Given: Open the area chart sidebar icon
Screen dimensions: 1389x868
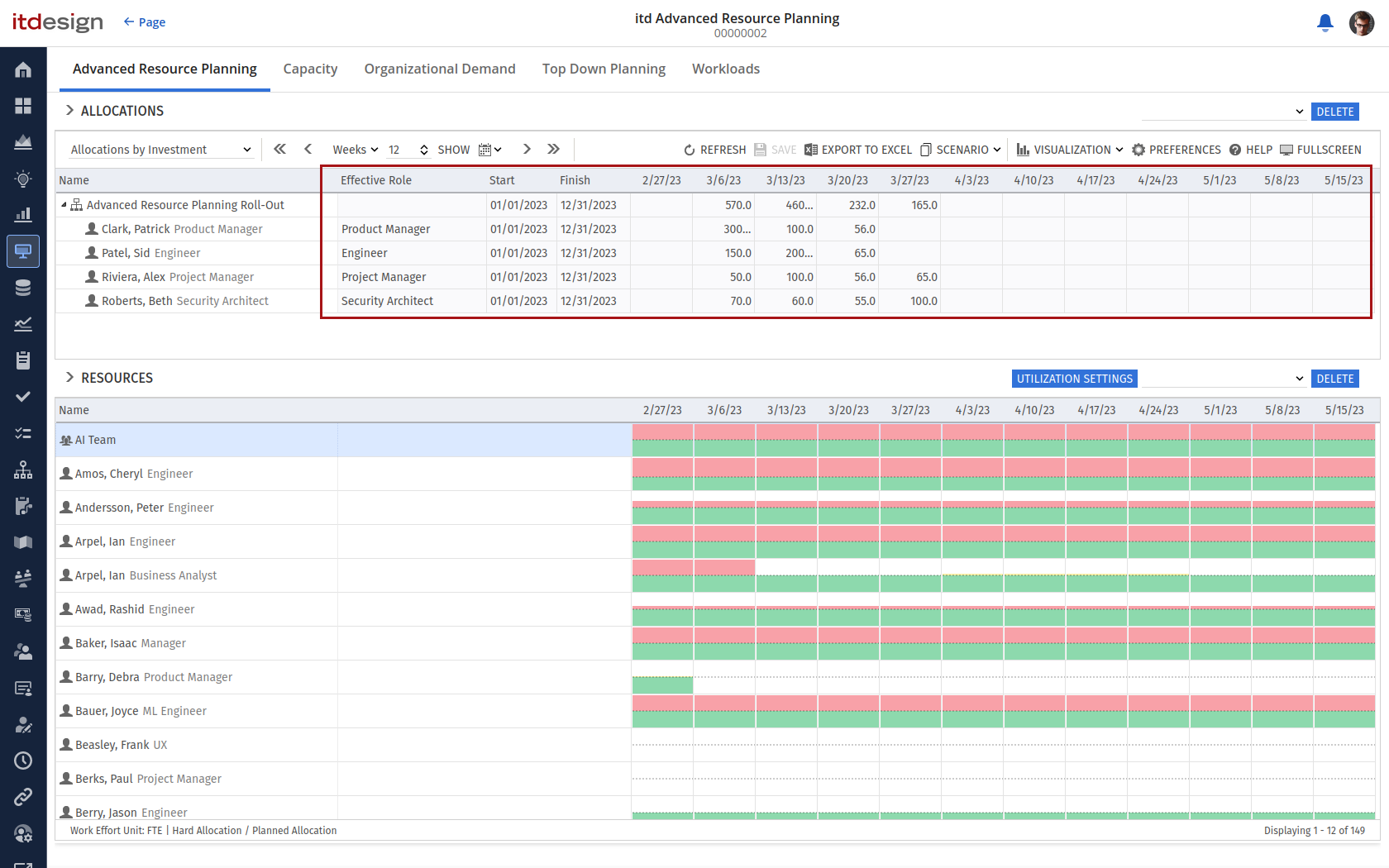Looking at the screenshot, I should click(23, 142).
